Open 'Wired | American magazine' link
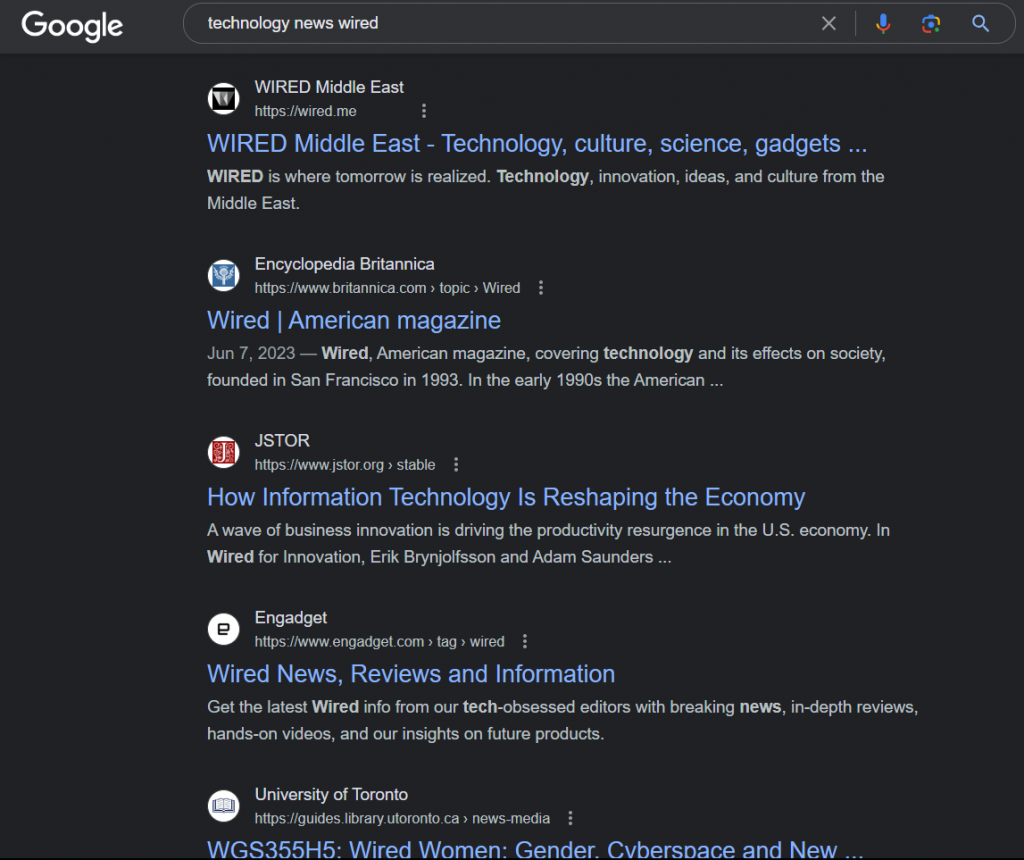The image size is (1024, 860). 354,321
